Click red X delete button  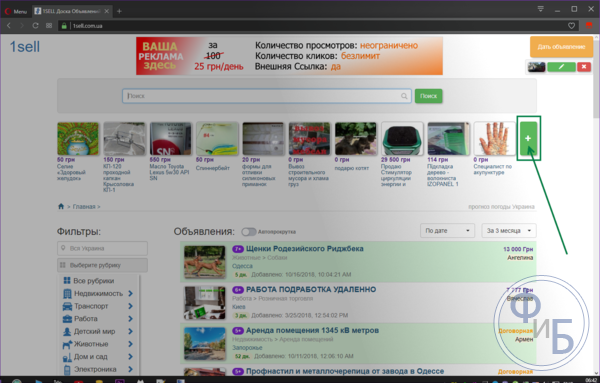(584, 67)
